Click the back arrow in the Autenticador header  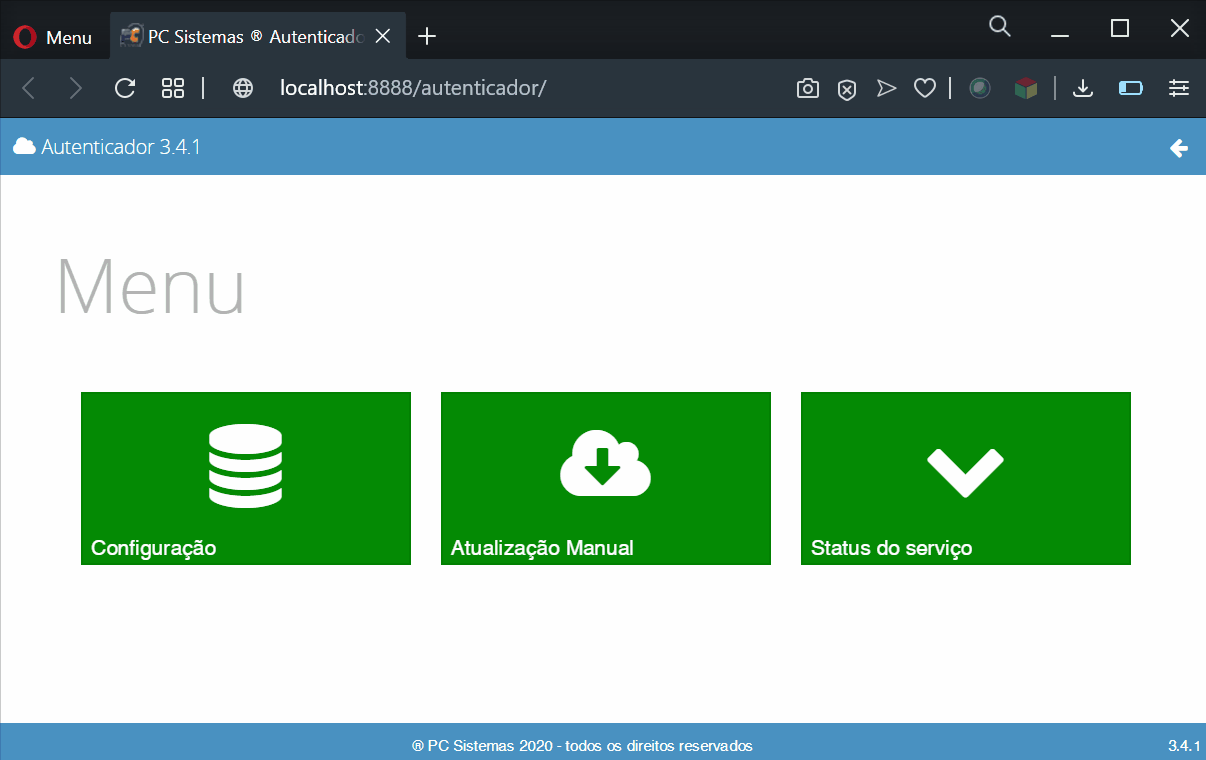[1179, 148]
